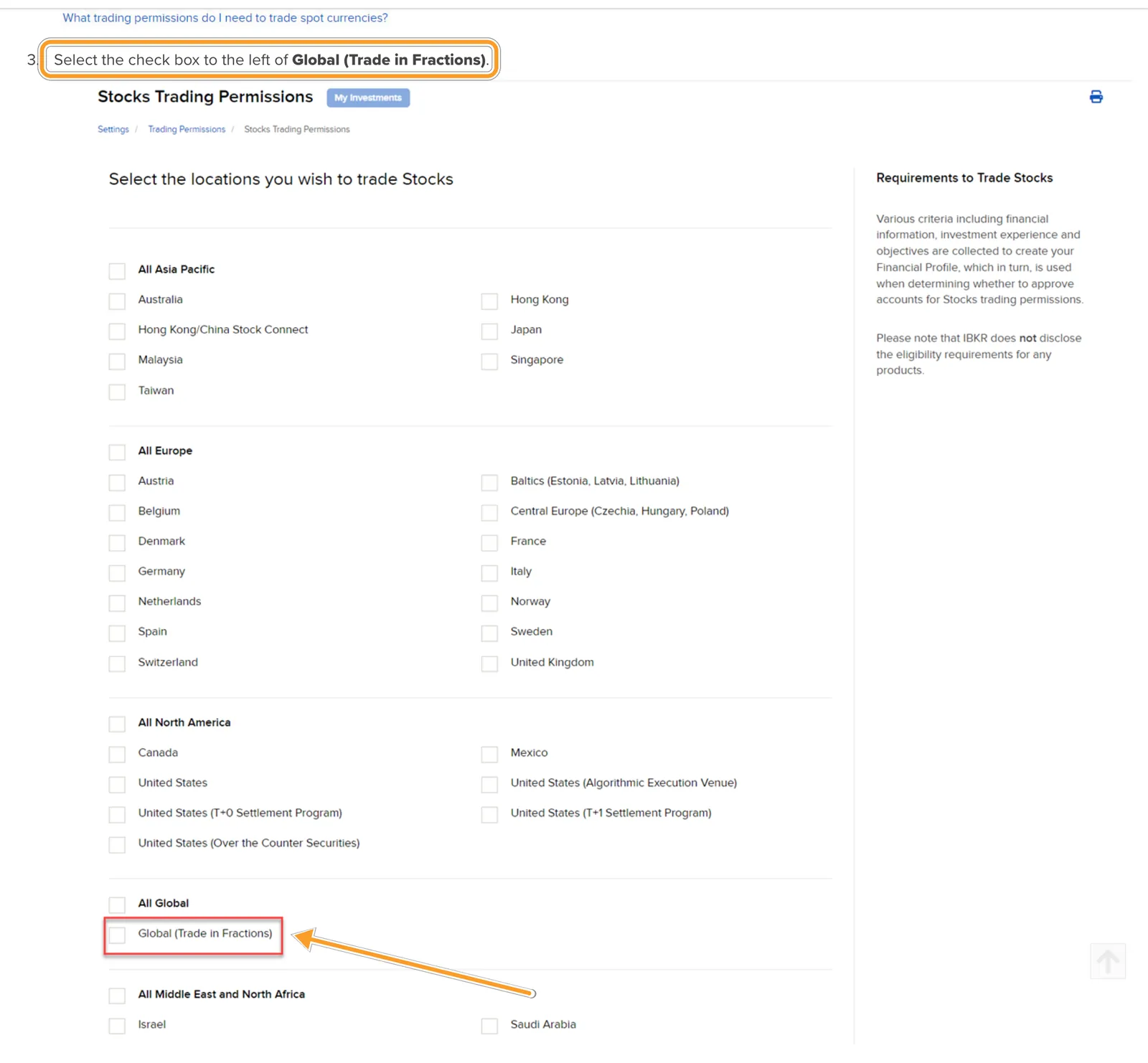The height and width of the screenshot is (1063, 1148).
Task: Click the back-to-top arrow icon
Action: coord(1108,961)
